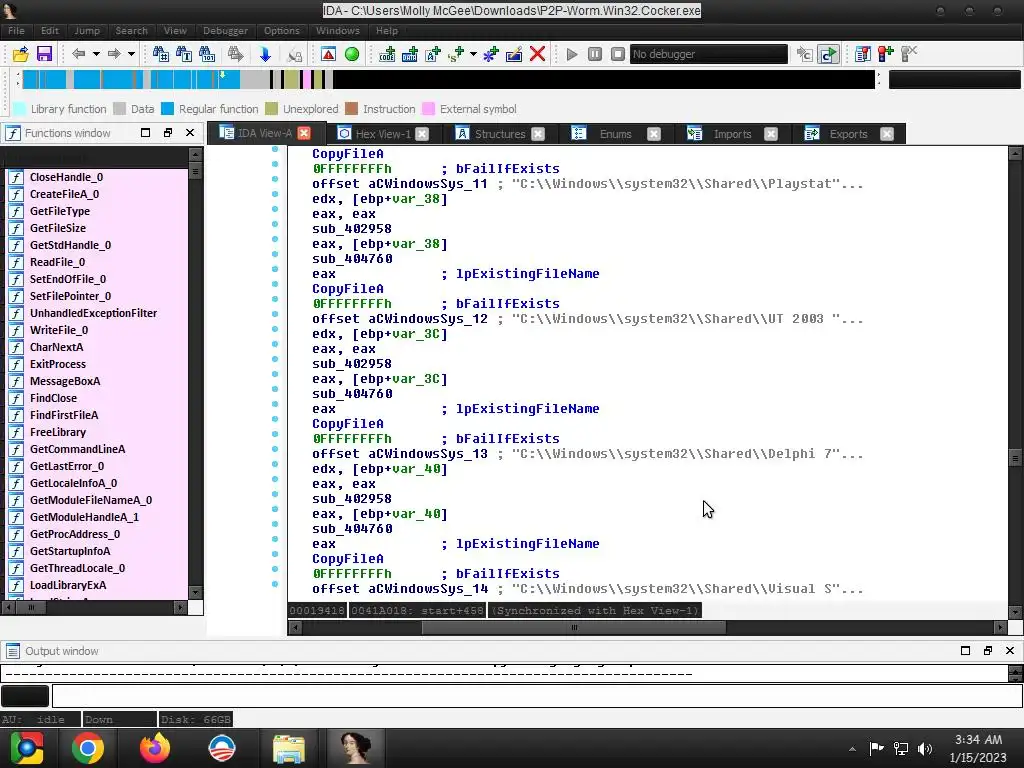The width and height of the screenshot is (1024, 768).
Task: Switch to the Structures tab
Action: point(500,134)
